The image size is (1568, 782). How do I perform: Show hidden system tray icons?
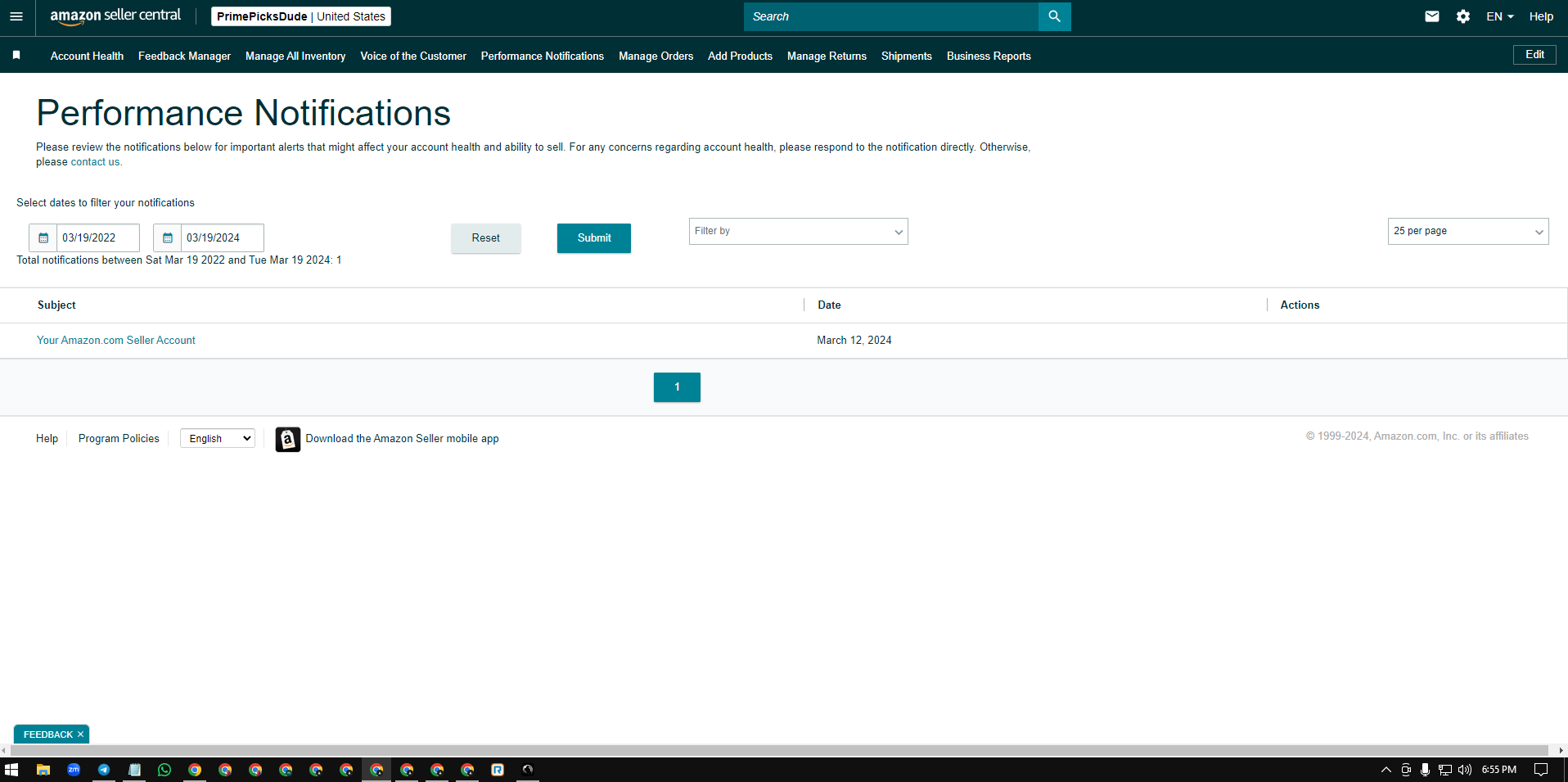pyautogui.click(x=1386, y=770)
